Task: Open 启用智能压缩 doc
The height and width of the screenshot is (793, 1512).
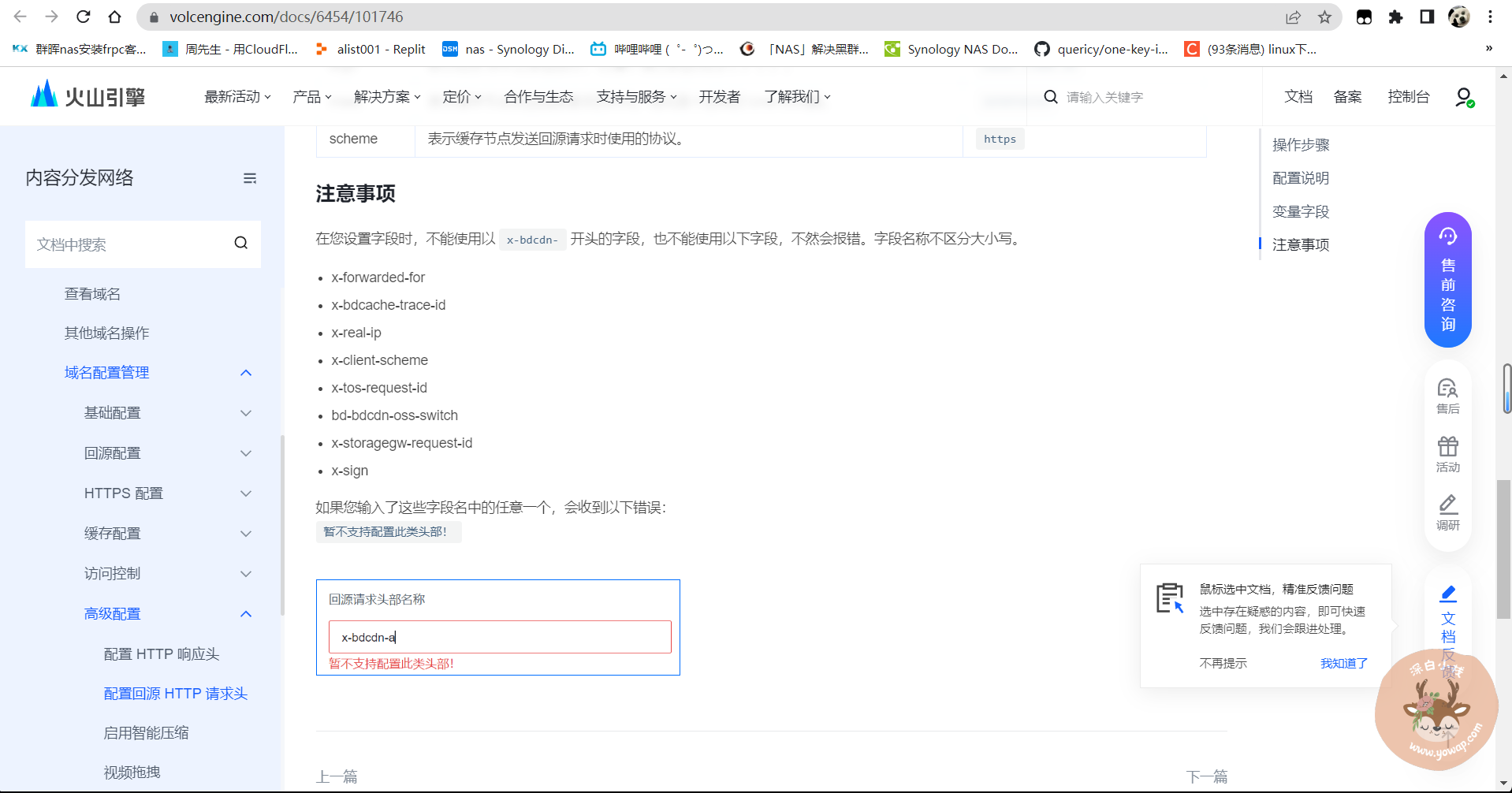Action: coord(146,733)
